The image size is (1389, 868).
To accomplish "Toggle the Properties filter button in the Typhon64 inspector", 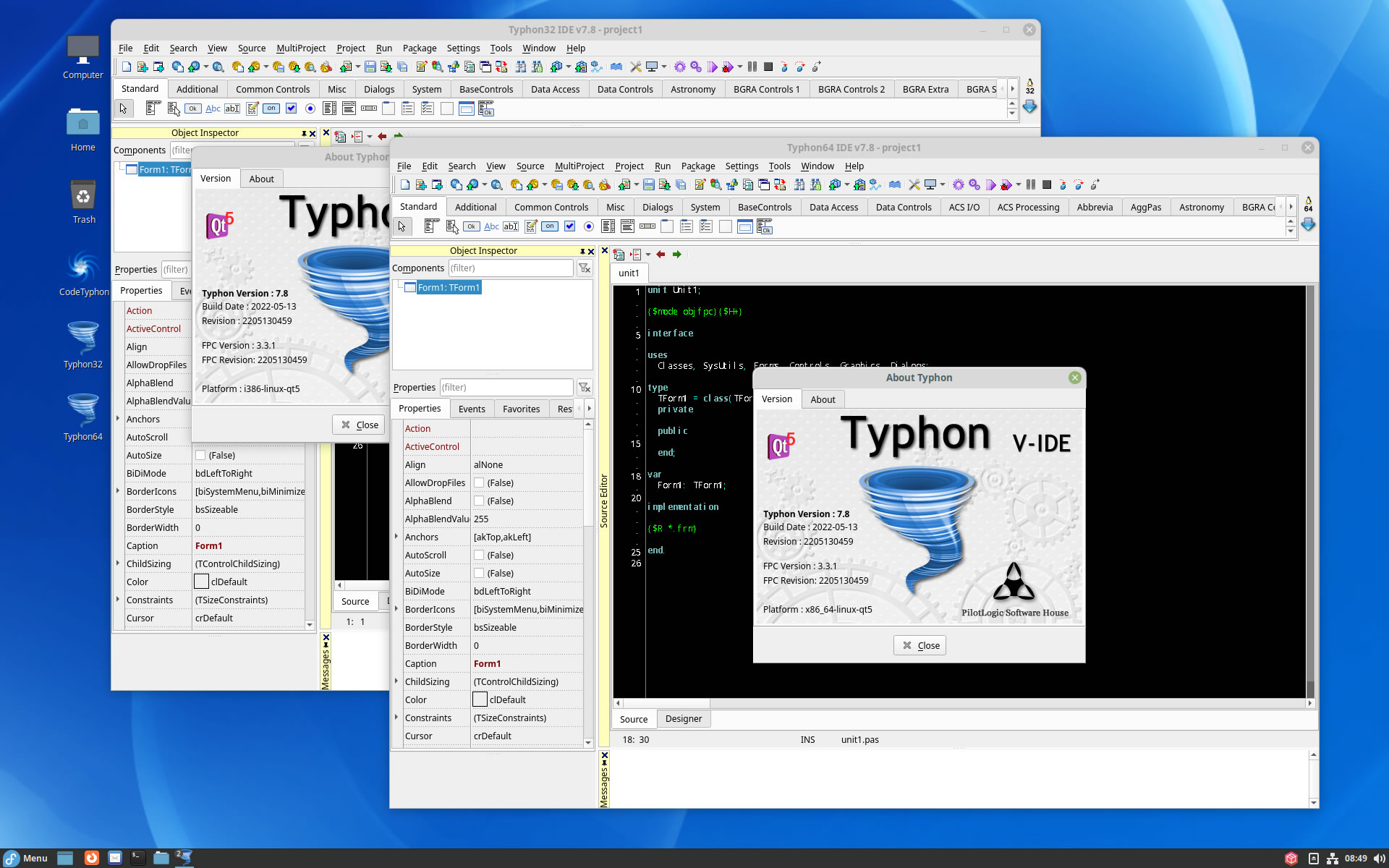I will click(x=585, y=388).
